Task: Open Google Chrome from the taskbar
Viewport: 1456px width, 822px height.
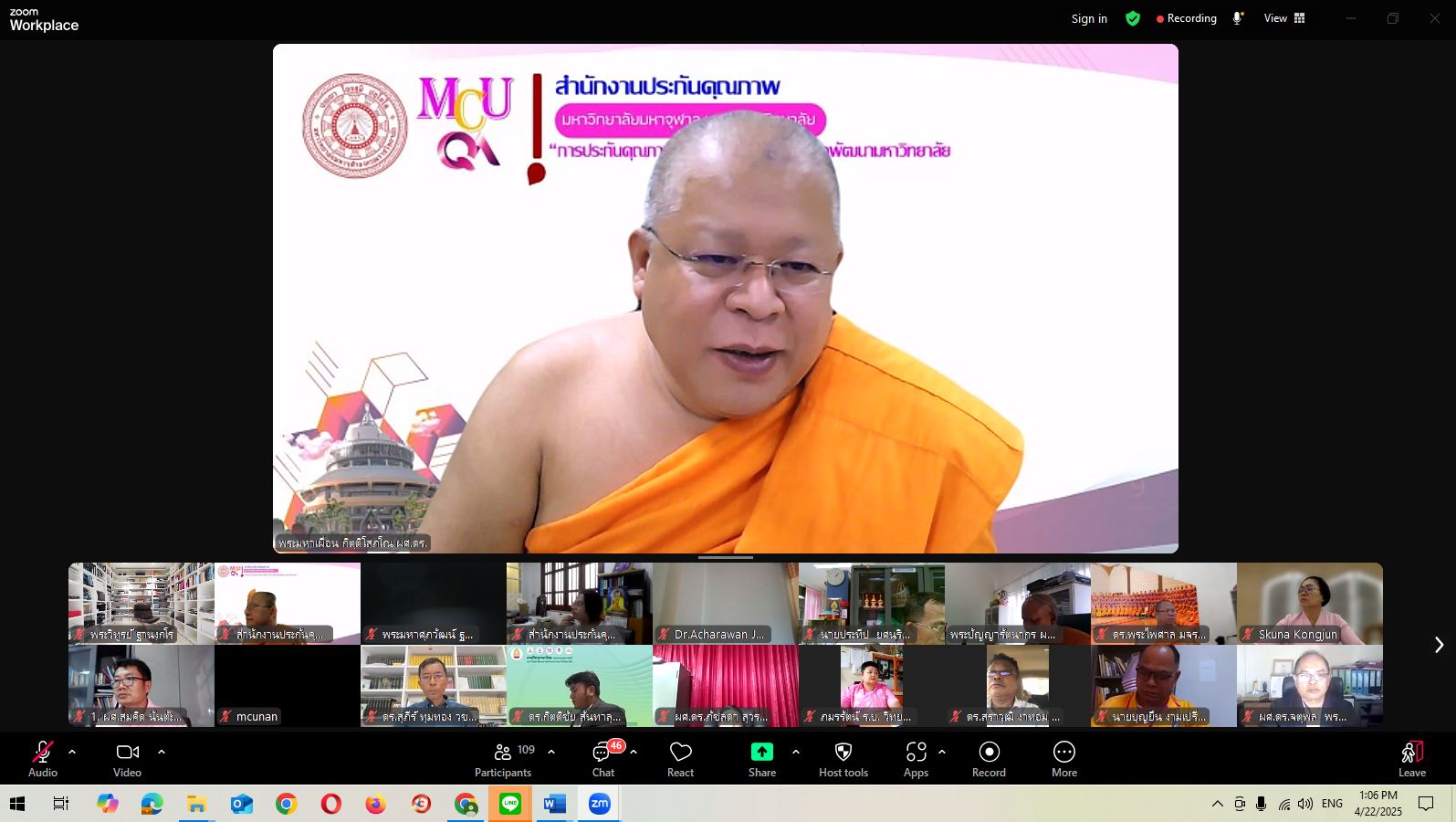Action: 286,804
